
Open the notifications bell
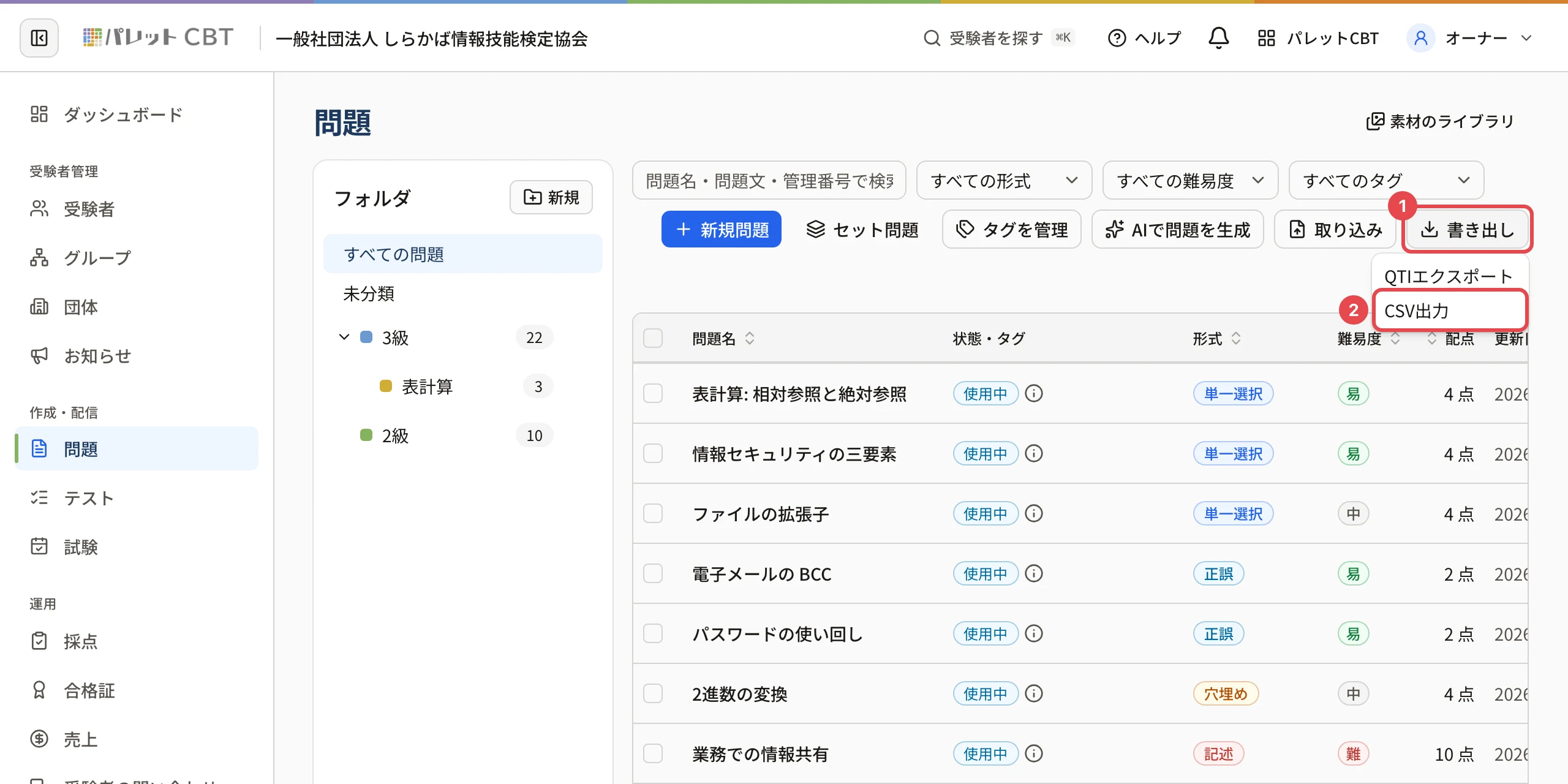pos(1218,38)
